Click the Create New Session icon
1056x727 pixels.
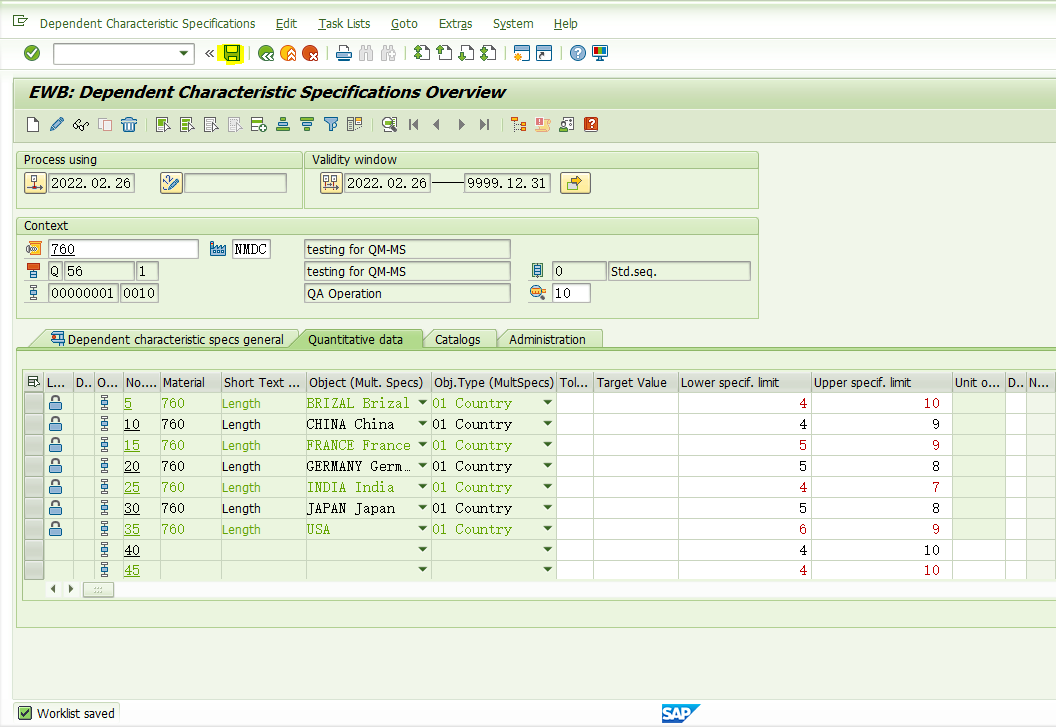pos(521,53)
